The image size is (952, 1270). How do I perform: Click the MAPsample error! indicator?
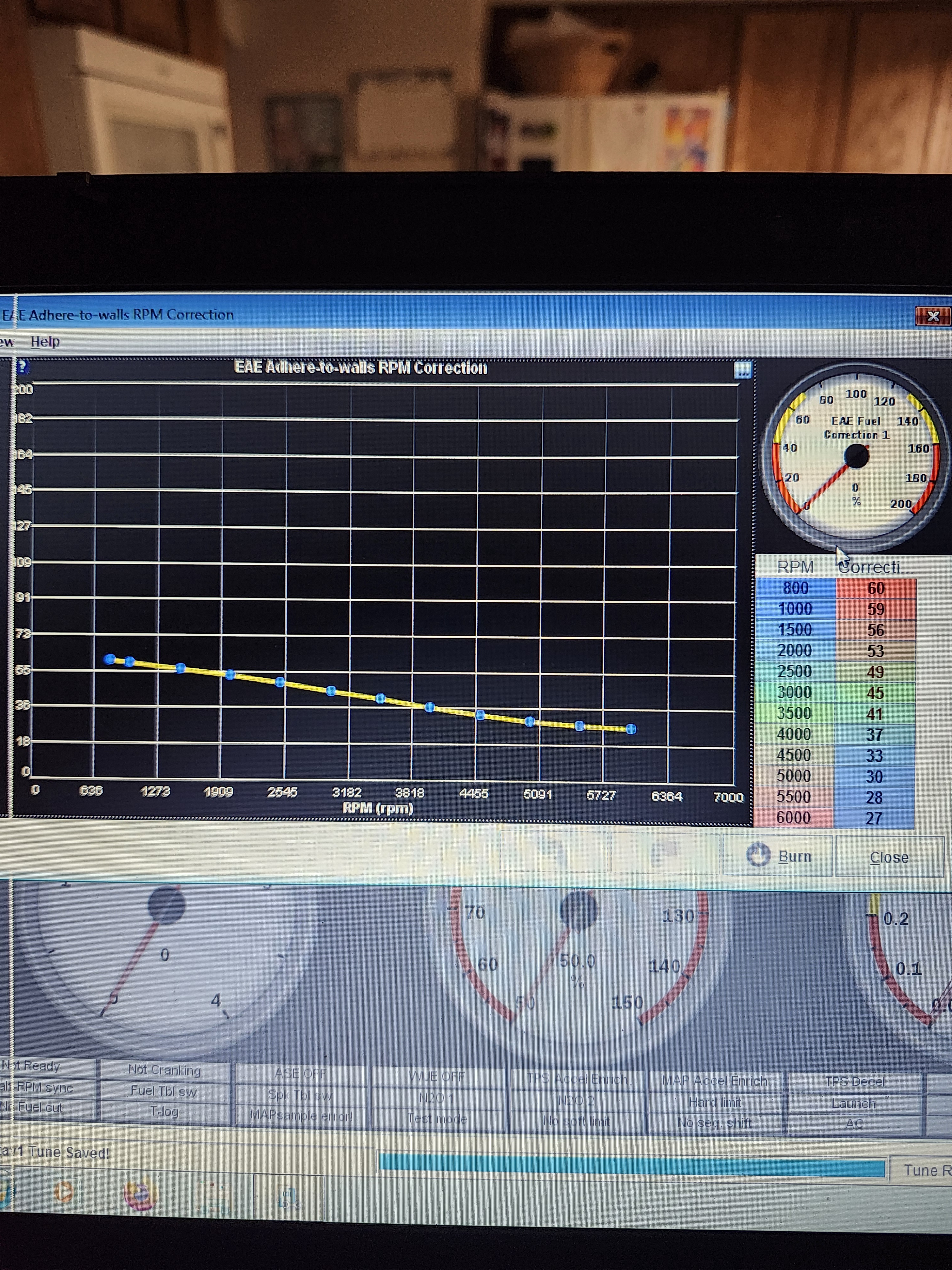point(301,1116)
